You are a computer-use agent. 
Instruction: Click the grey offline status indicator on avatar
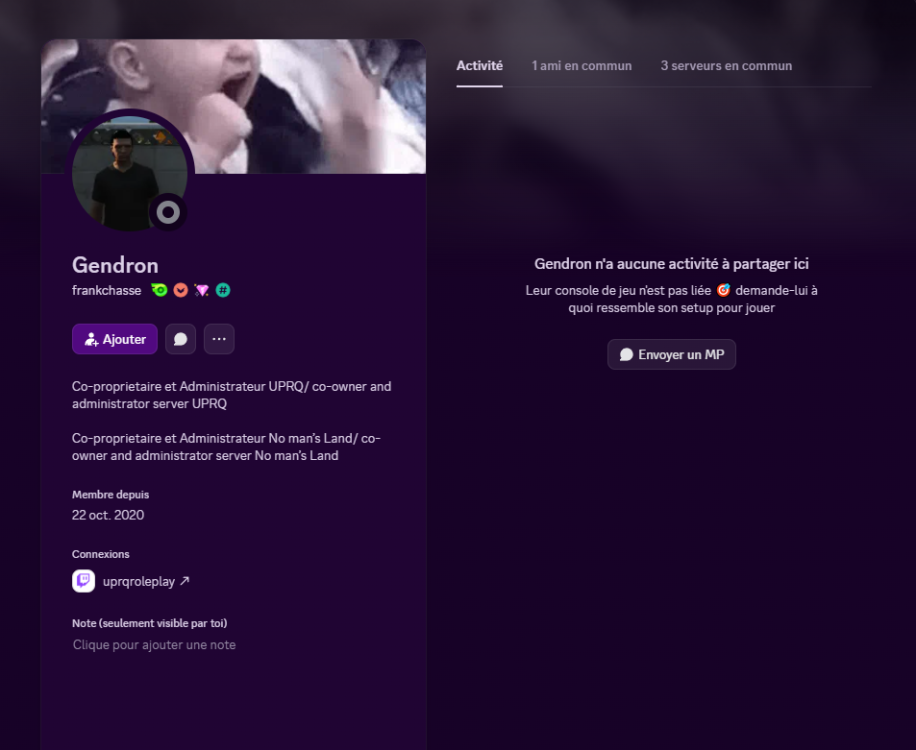pyautogui.click(x=168, y=212)
